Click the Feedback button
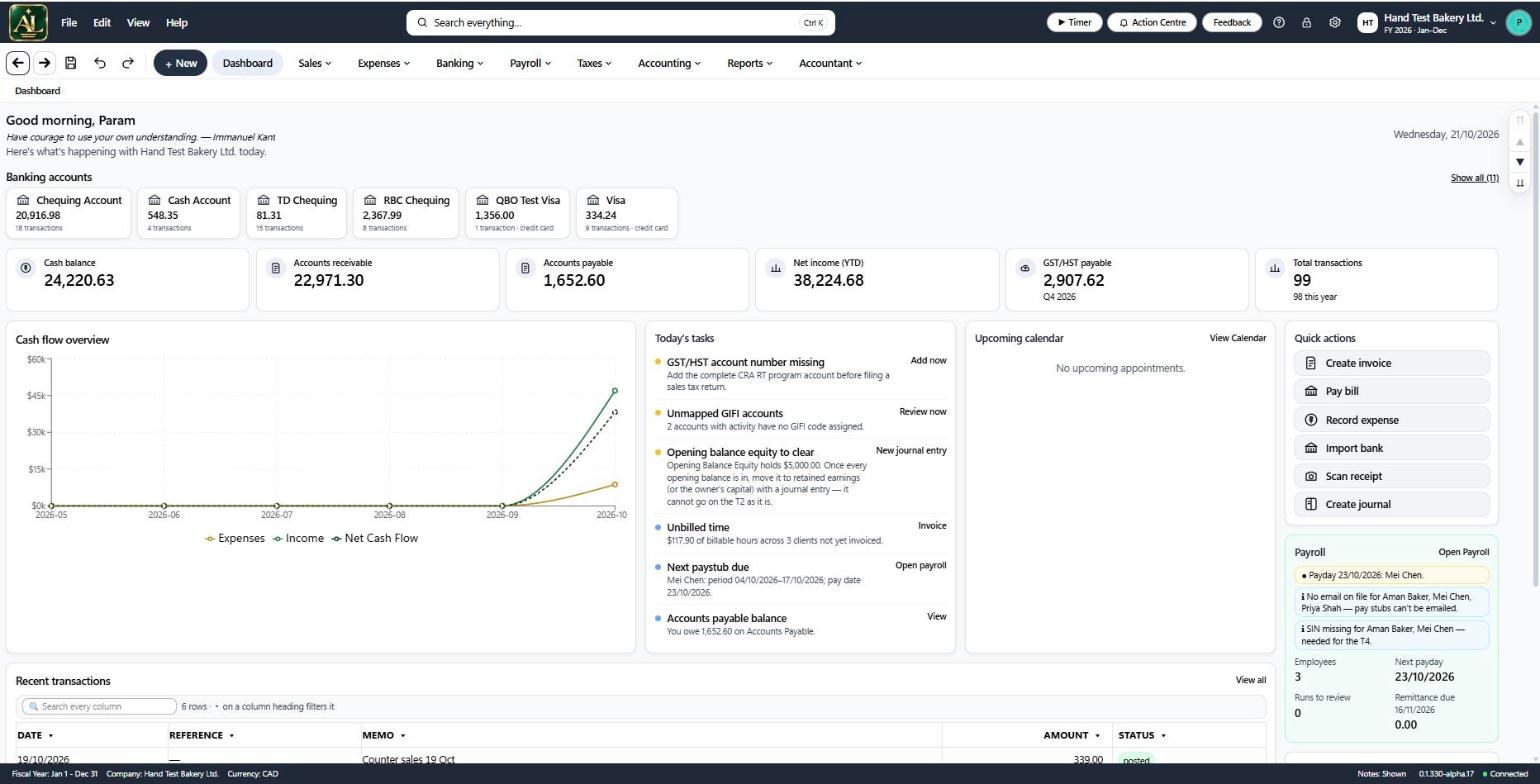 tap(1231, 22)
